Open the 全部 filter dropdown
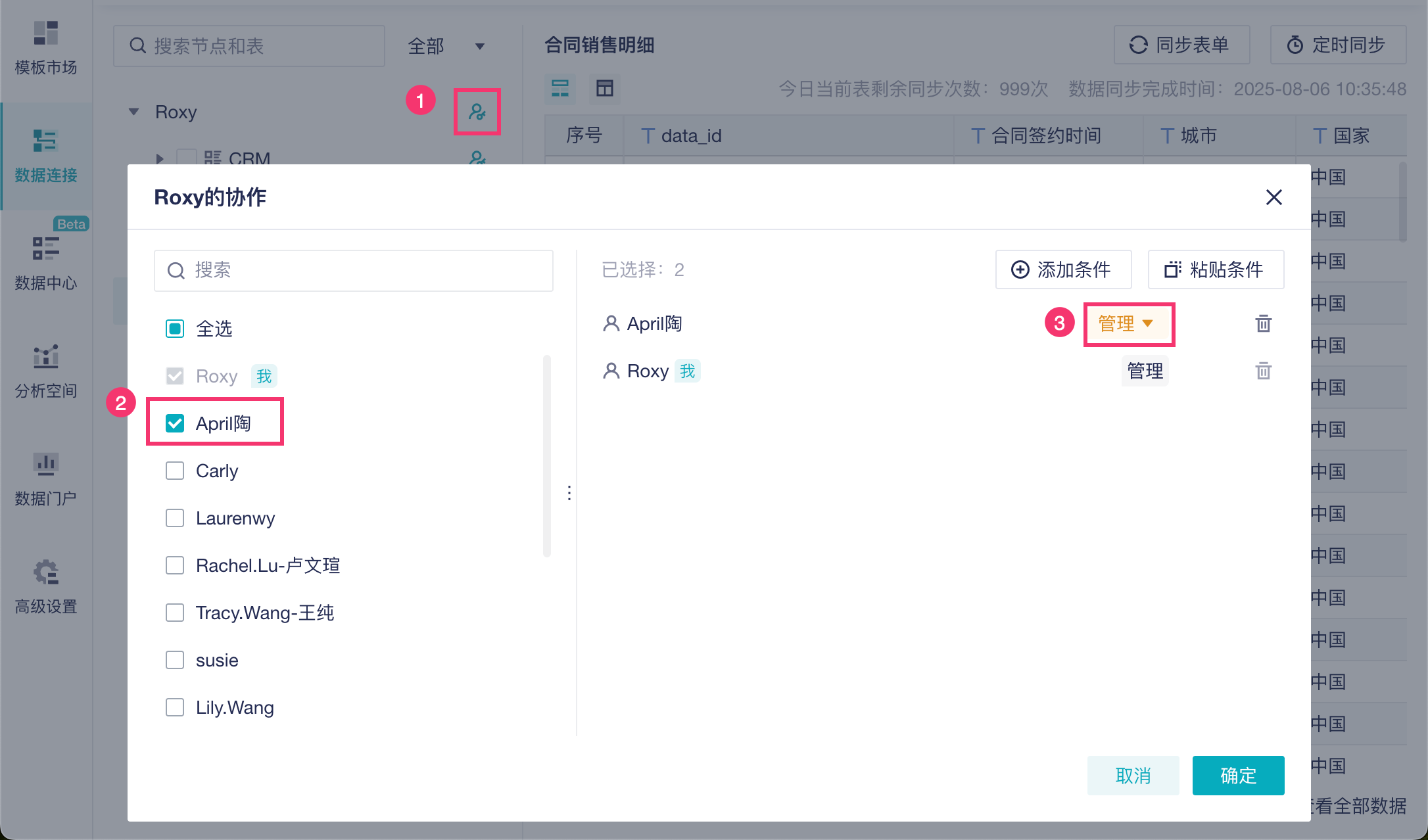 click(446, 46)
